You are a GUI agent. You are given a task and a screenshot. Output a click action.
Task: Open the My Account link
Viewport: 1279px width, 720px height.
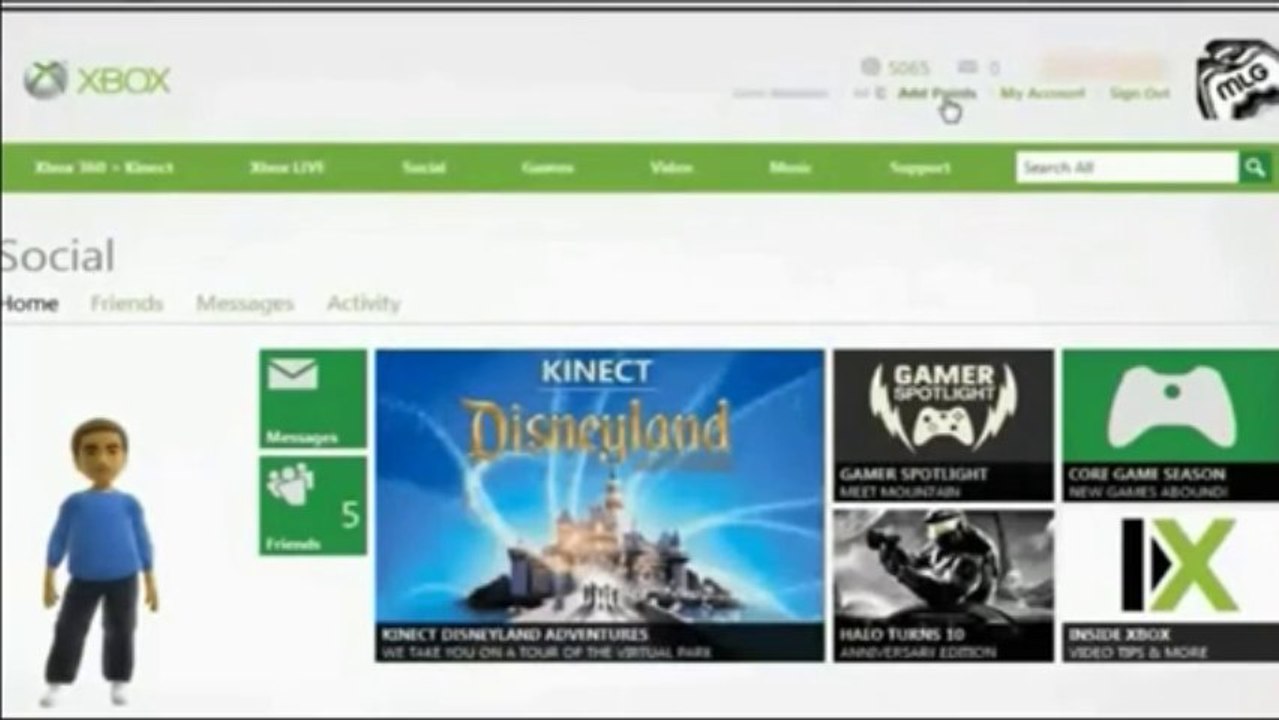[x=1043, y=93]
